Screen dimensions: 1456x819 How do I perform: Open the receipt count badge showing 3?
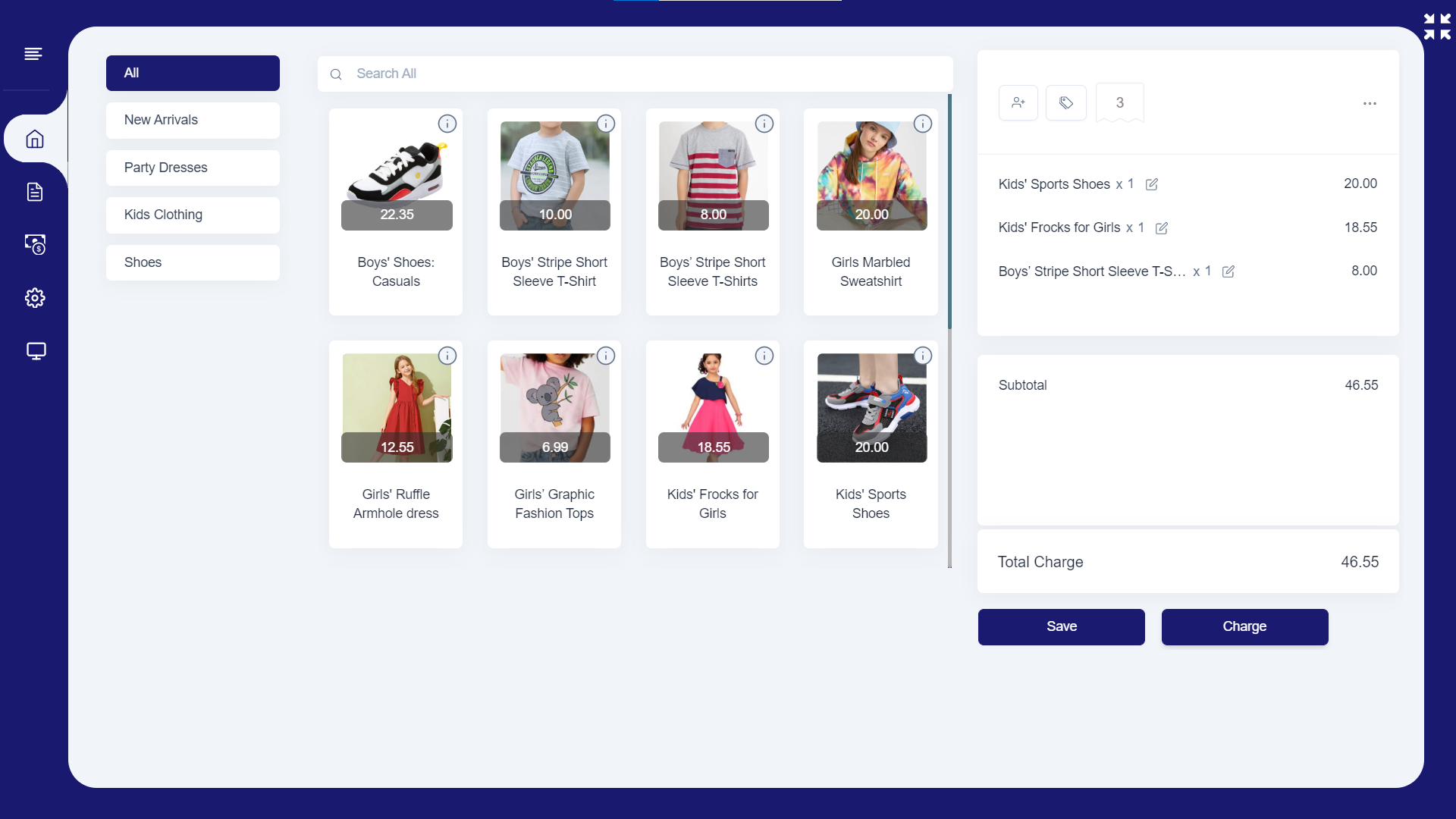click(1119, 102)
